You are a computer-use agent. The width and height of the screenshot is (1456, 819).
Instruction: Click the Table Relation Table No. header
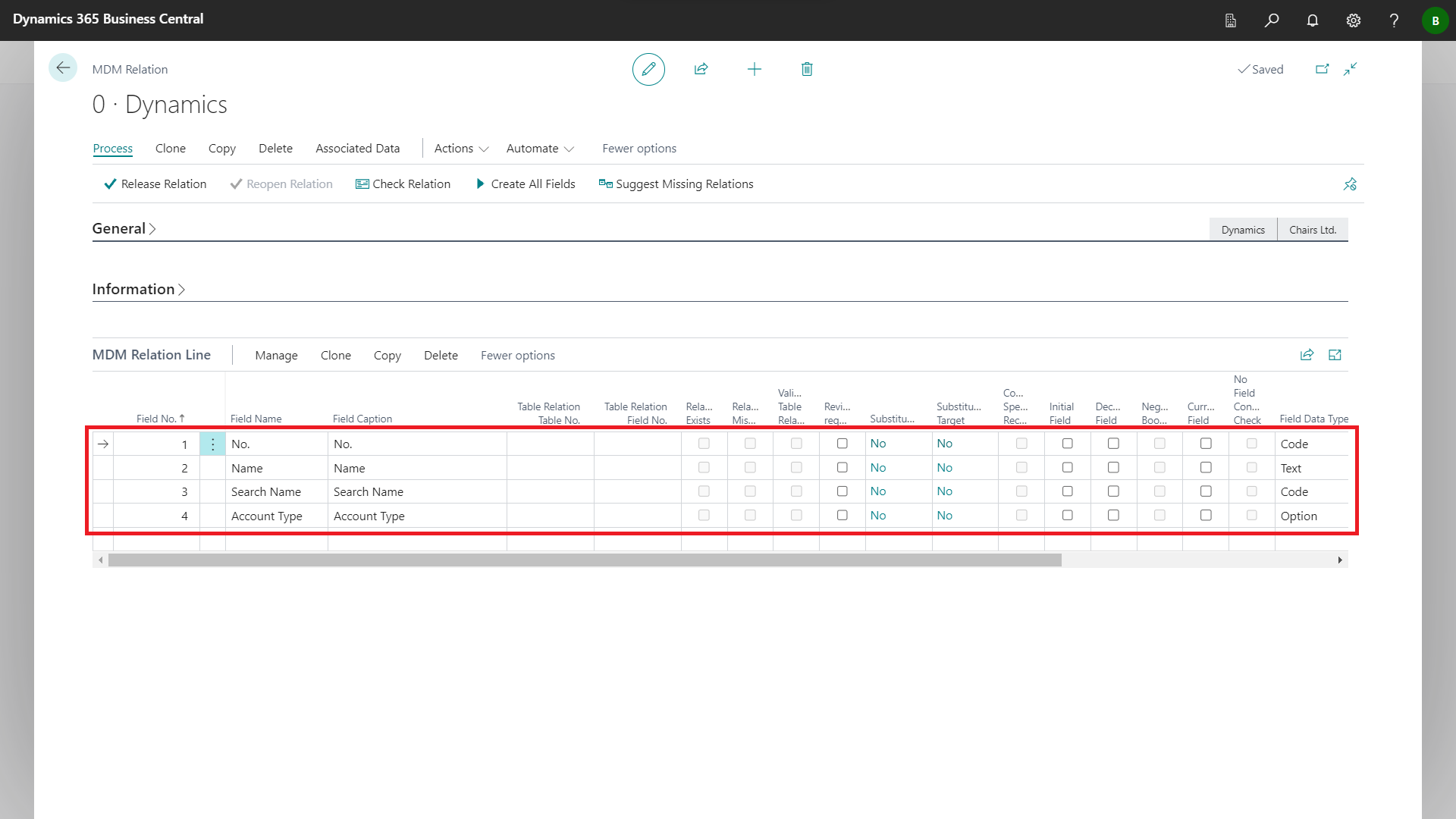tap(548, 413)
